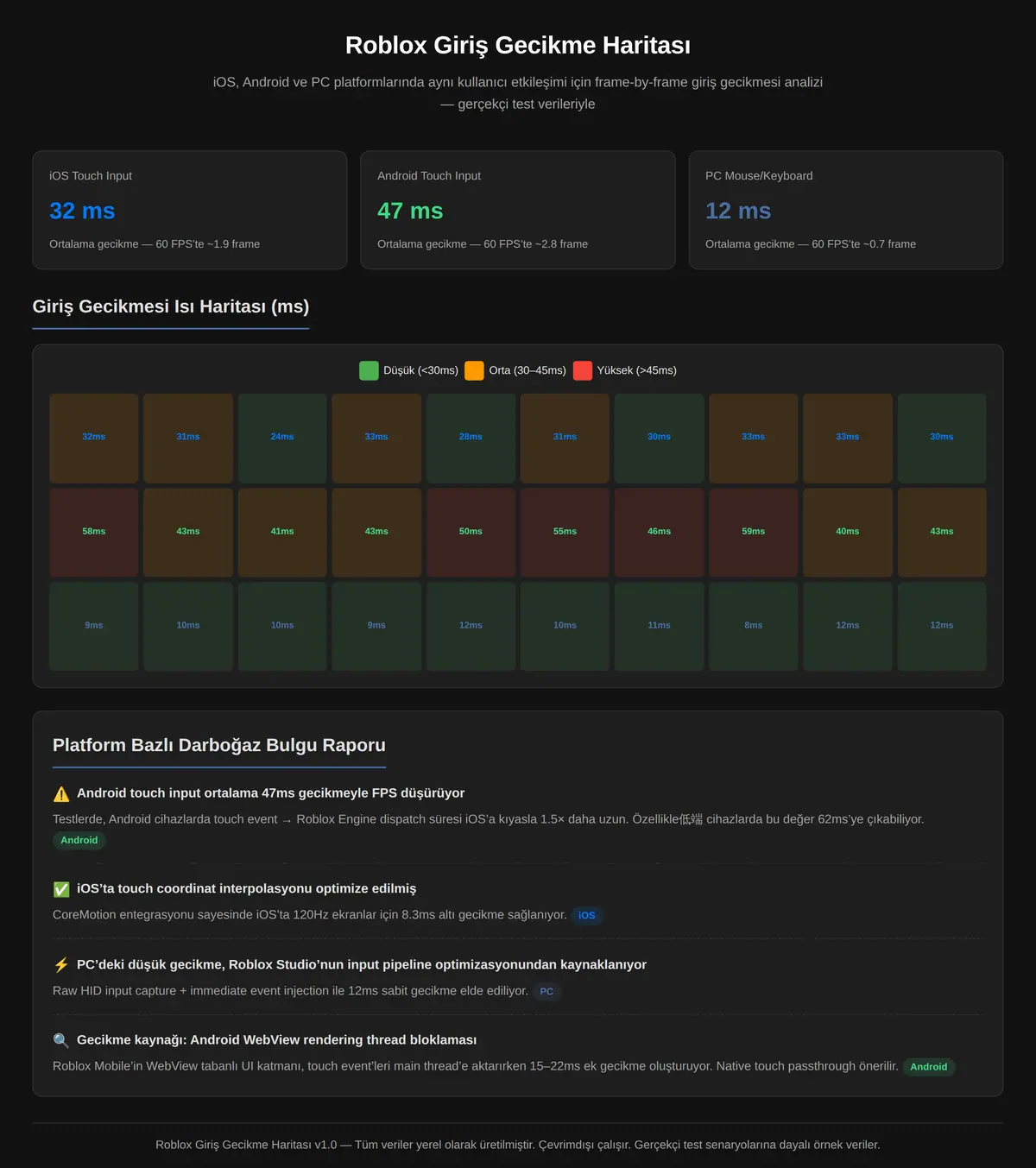
Task: Click the "Platform Bazlı Darboğaz Bulgu Raporu" heading
Action: click(x=219, y=745)
